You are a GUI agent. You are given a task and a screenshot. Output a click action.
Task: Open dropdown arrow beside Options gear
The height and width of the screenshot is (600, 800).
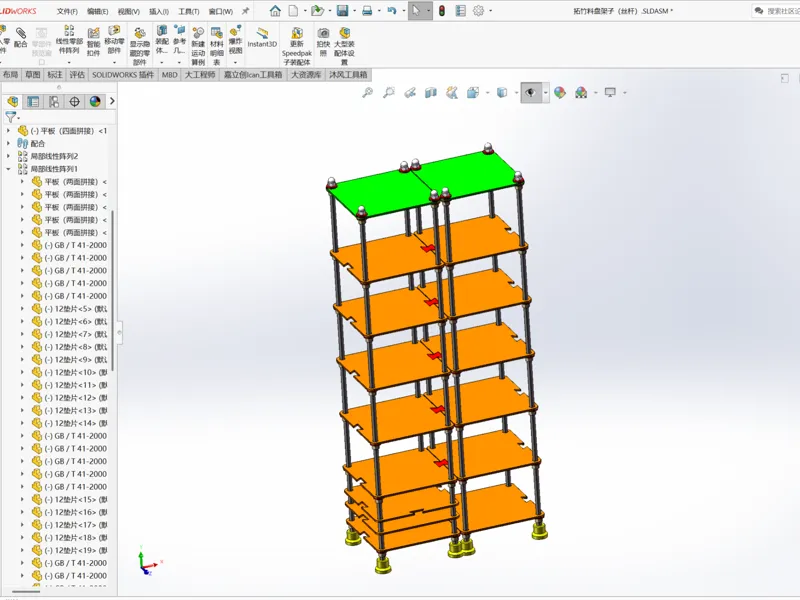coord(491,11)
